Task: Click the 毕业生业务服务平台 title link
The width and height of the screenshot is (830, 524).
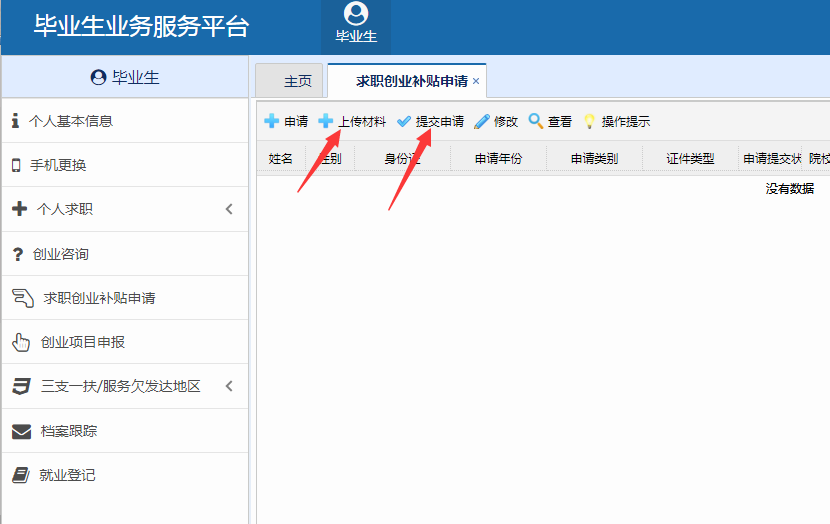Action: (141, 26)
